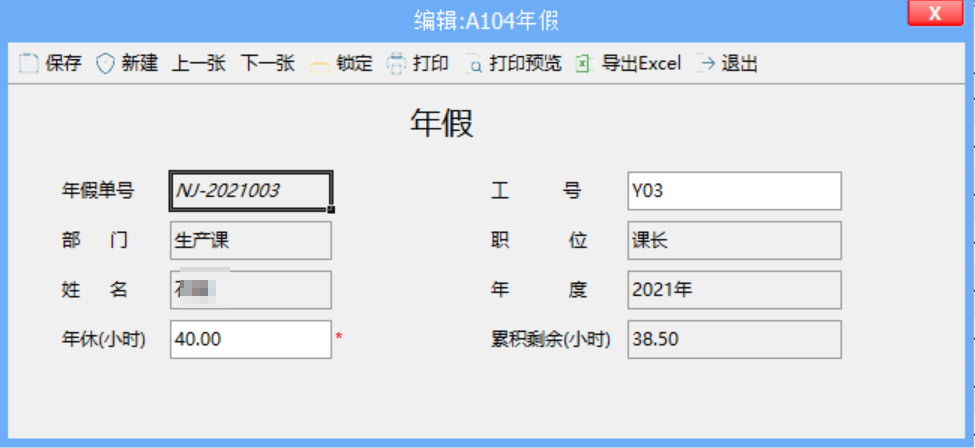Click the 年休(小时) label
The height and width of the screenshot is (448, 975).
tap(103, 339)
